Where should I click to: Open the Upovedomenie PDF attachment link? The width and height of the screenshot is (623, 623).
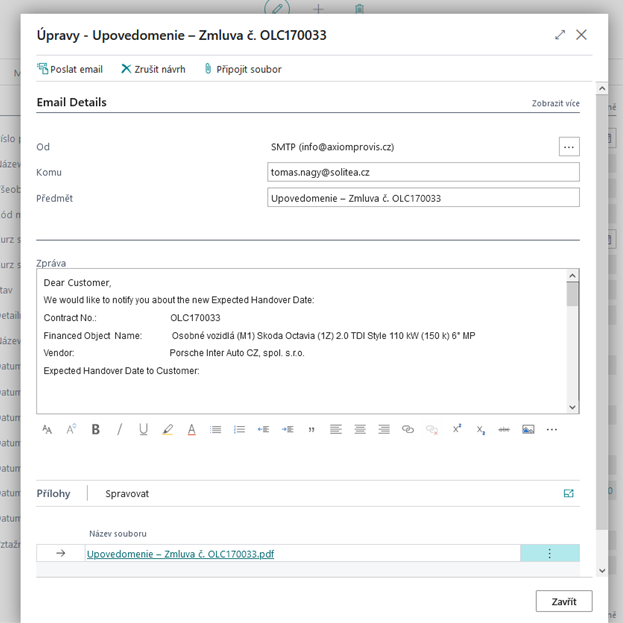pyautogui.click(x=180, y=553)
